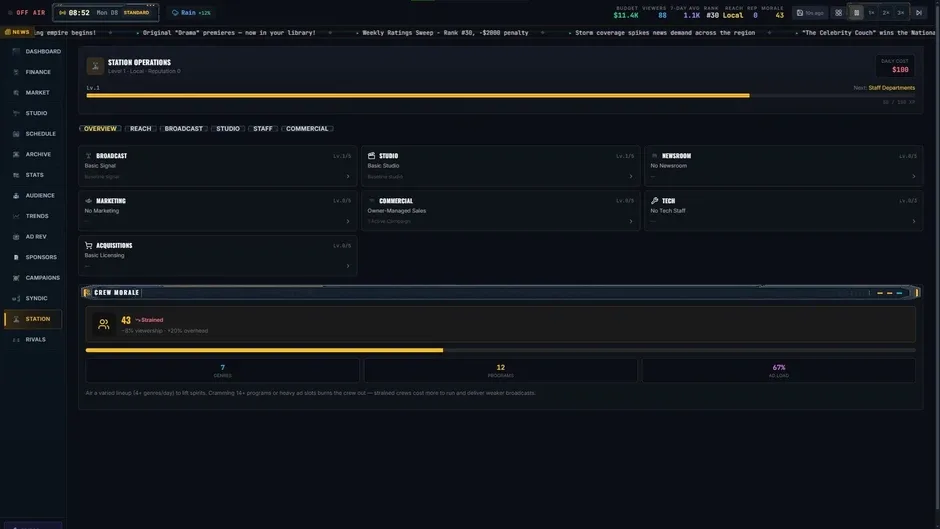This screenshot has width=940, height=529.
Task: Open the Rivals page from the sidebar
Action: pyautogui.click(x=37, y=339)
